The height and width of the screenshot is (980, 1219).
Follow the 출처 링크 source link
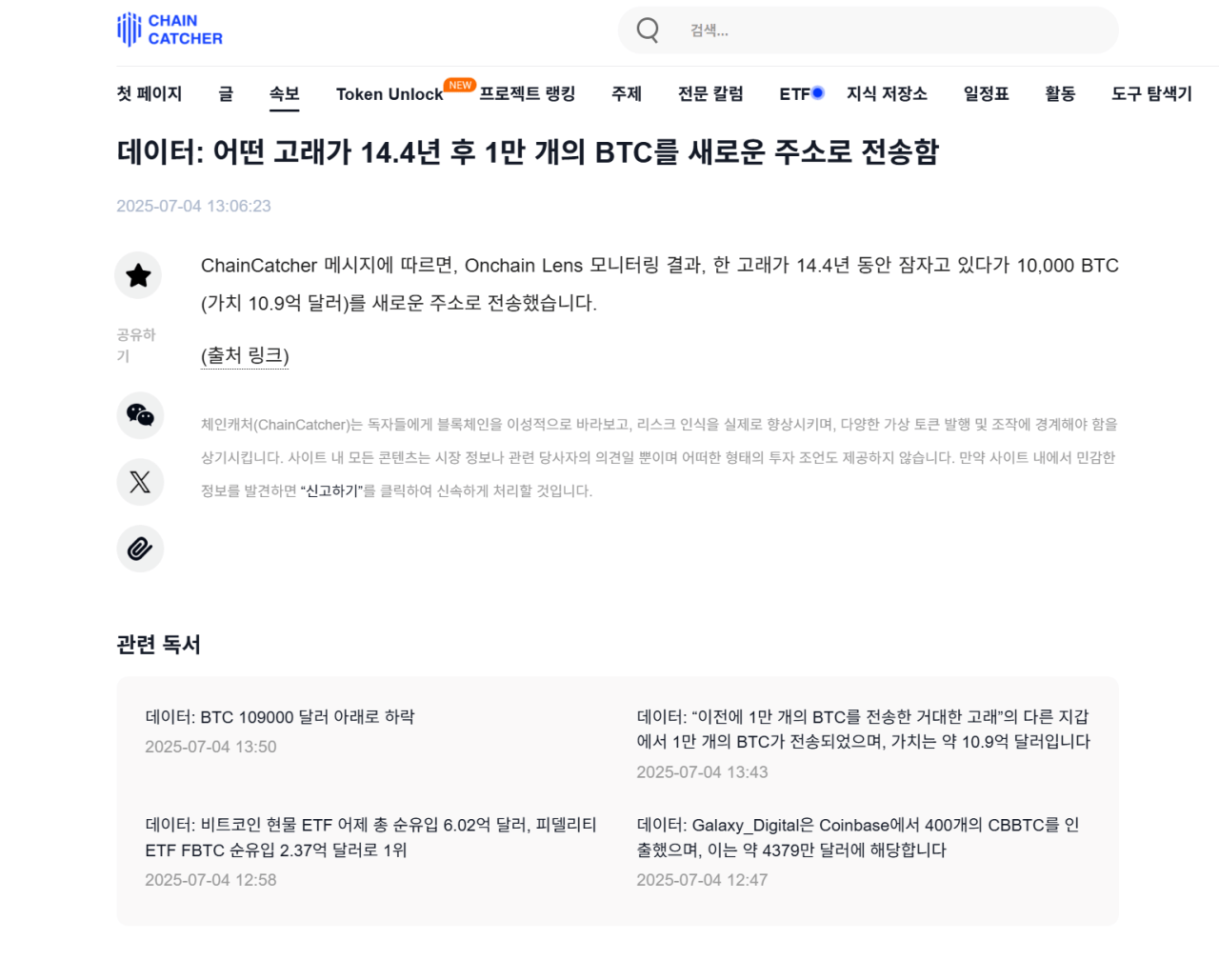click(245, 355)
